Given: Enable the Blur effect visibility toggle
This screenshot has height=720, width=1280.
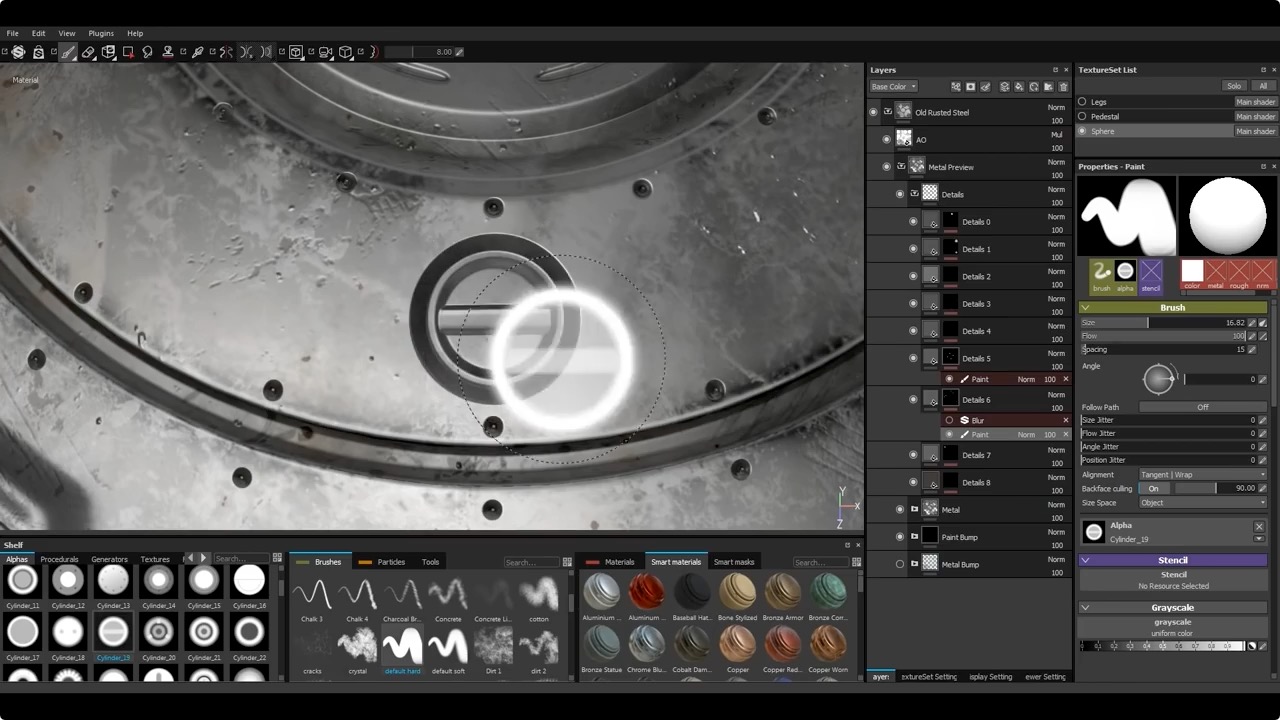Looking at the screenshot, I should [x=950, y=420].
